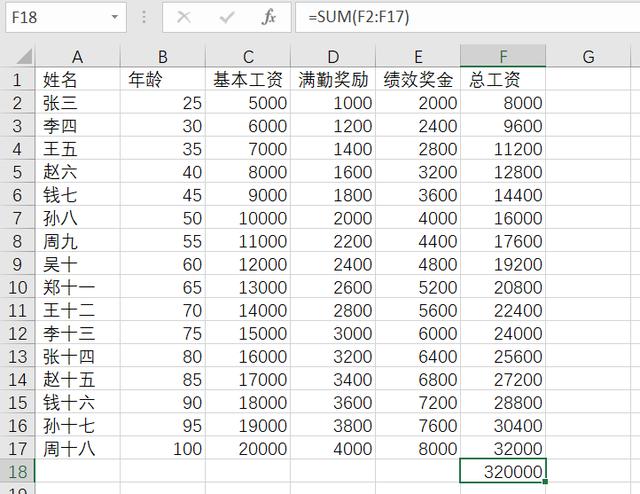
Task: Select column F header
Action: 503,57
